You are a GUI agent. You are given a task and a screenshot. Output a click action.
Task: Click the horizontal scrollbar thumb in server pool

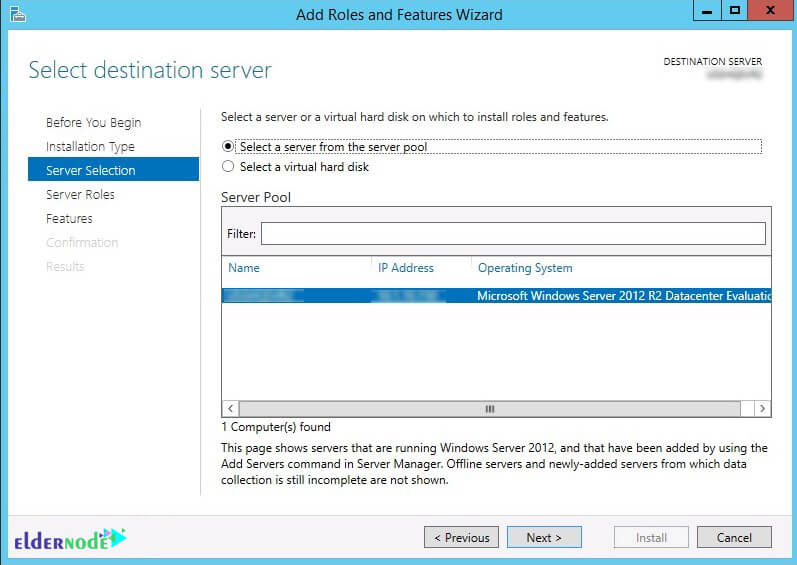click(x=489, y=409)
